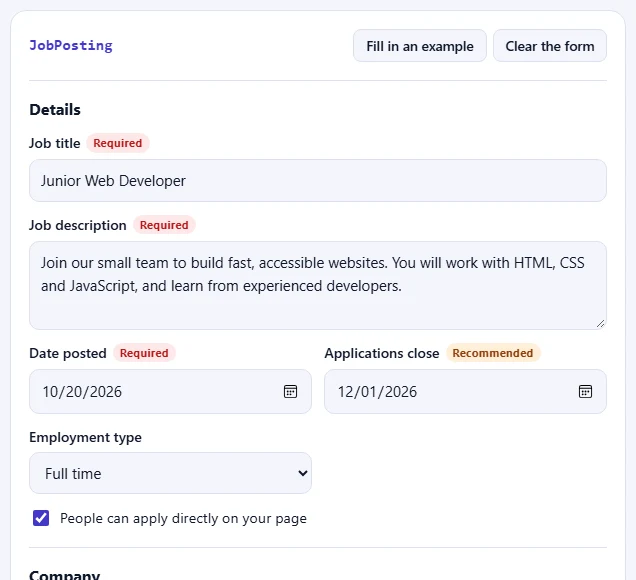Click the Employment type label

point(85,437)
